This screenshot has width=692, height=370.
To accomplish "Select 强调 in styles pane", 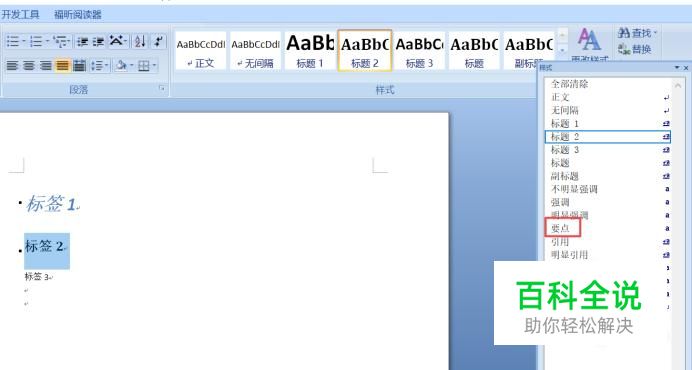I will (608, 203).
